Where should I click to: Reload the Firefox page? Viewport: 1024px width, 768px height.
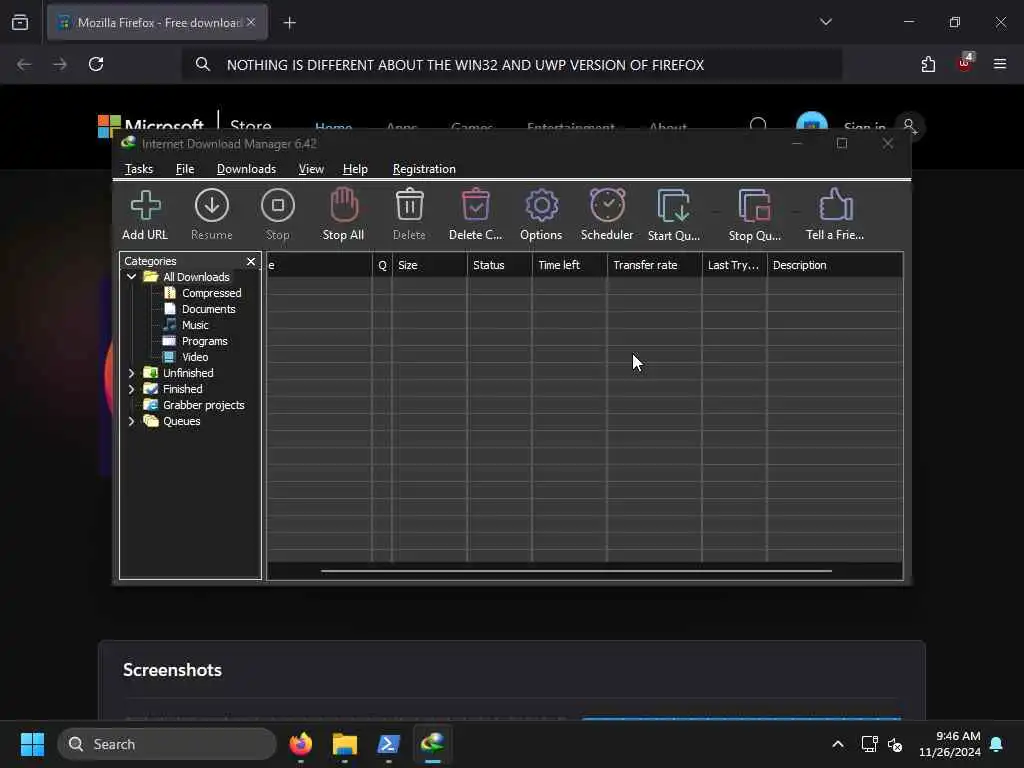[x=96, y=64]
